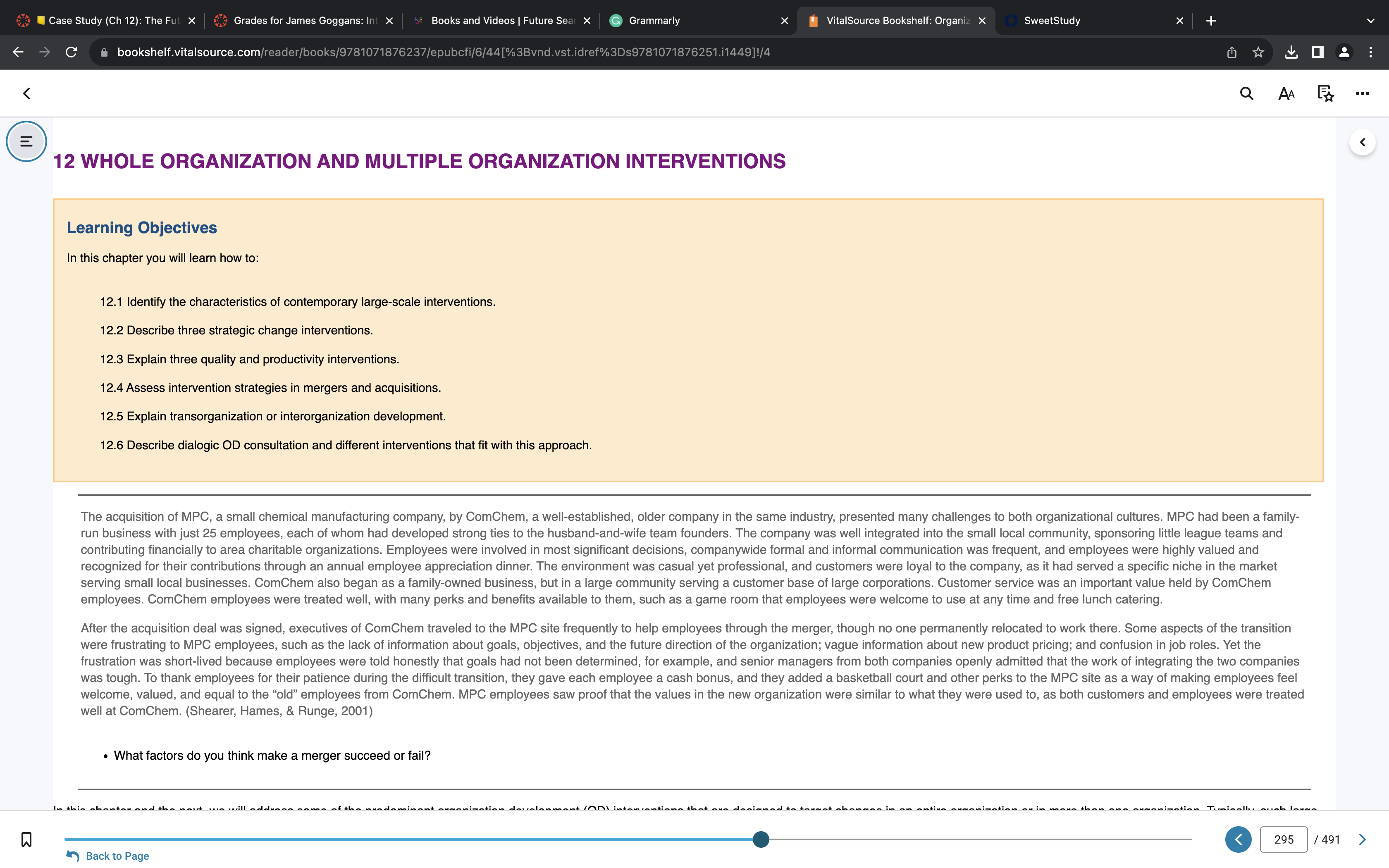Click learning objective 12.4 about mergers
The image size is (1389, 868).
point(270,388)
